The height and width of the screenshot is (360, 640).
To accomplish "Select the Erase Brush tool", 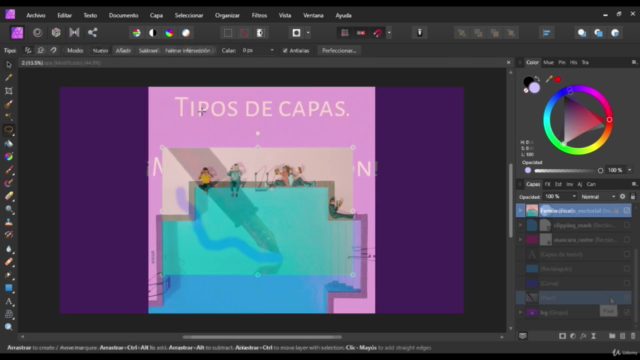I will (x=9, y=196).
